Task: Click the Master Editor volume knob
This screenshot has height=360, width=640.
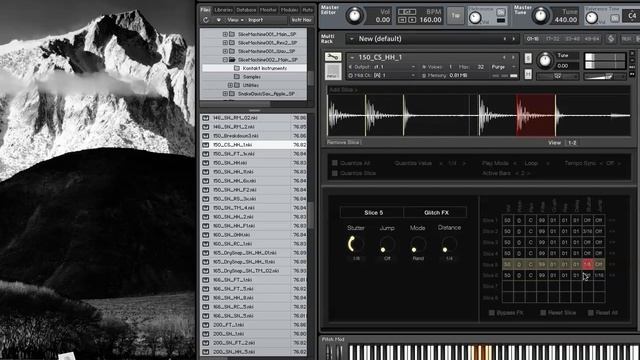Action: [354, 16]
